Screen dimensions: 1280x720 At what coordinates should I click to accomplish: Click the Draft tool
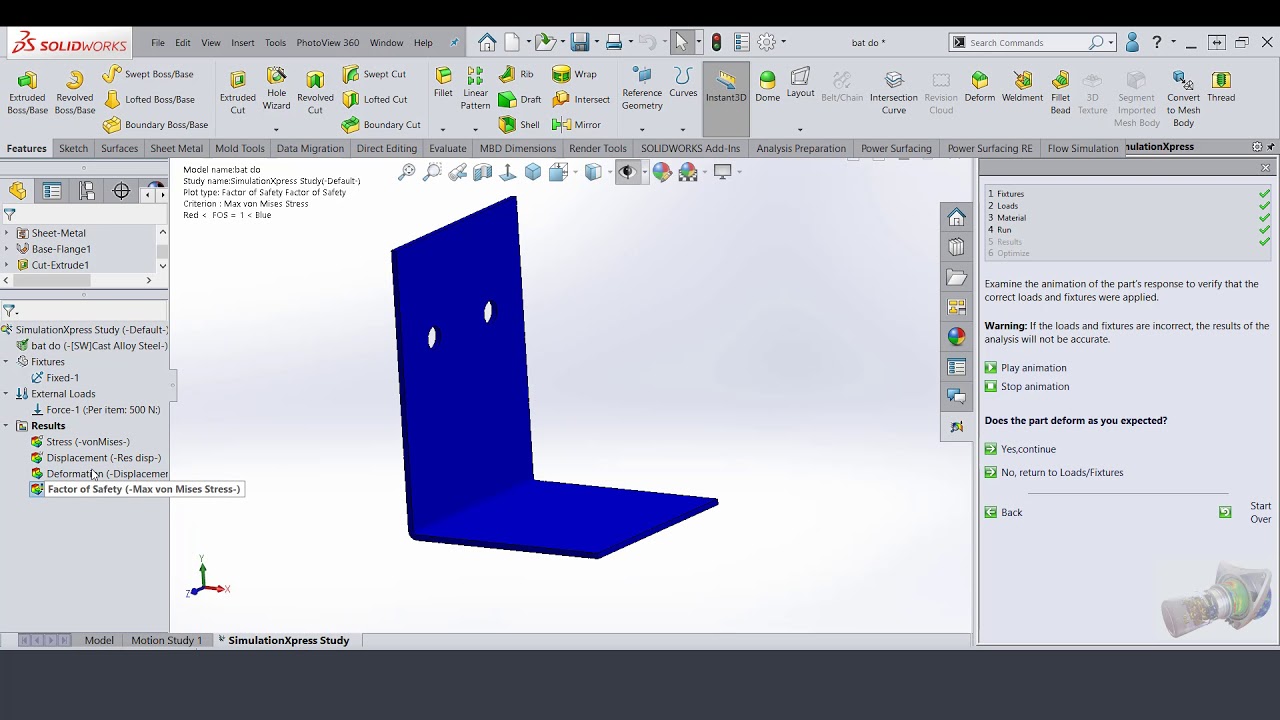(x=520, y=99)
